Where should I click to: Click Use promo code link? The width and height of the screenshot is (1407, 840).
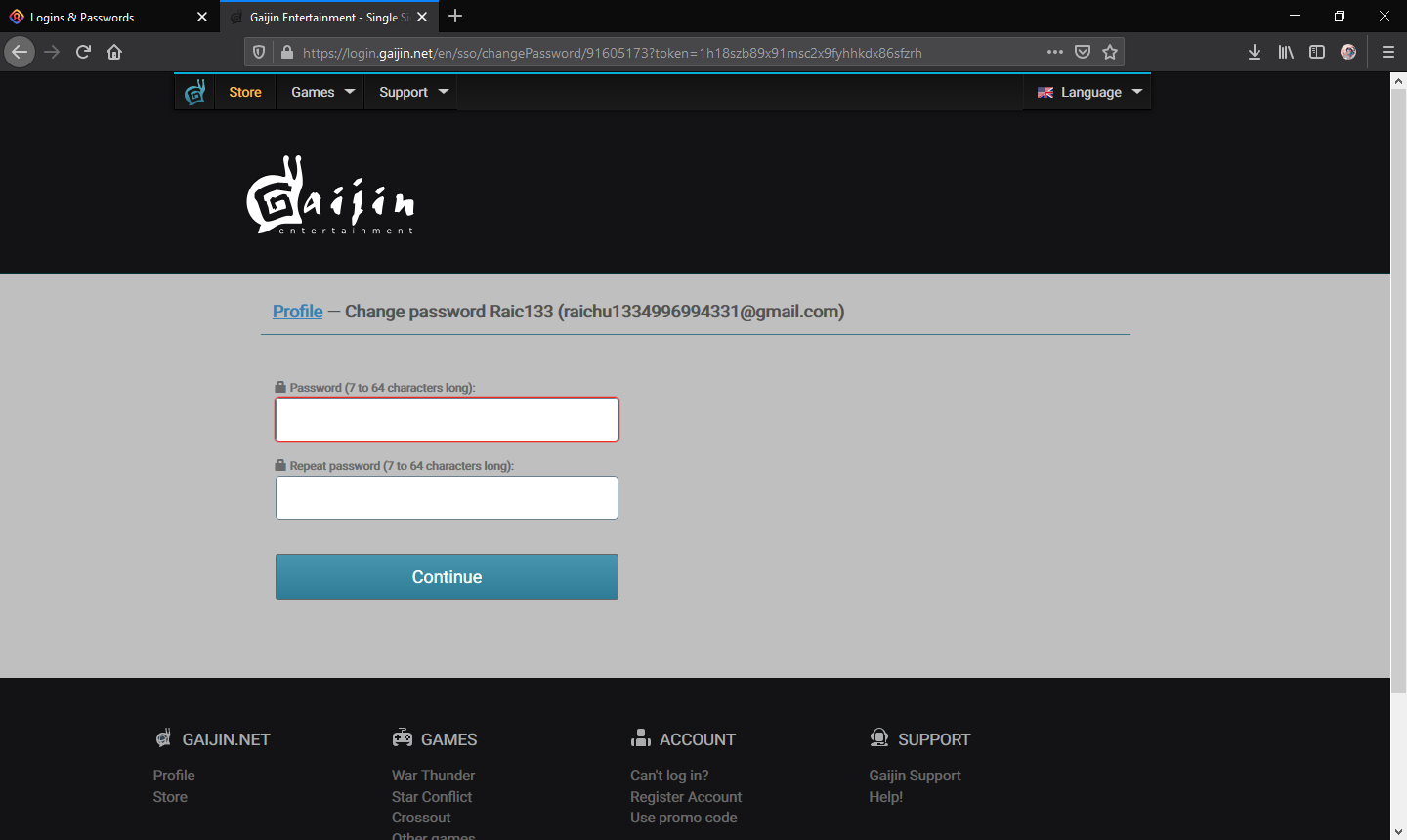point(684,818)
